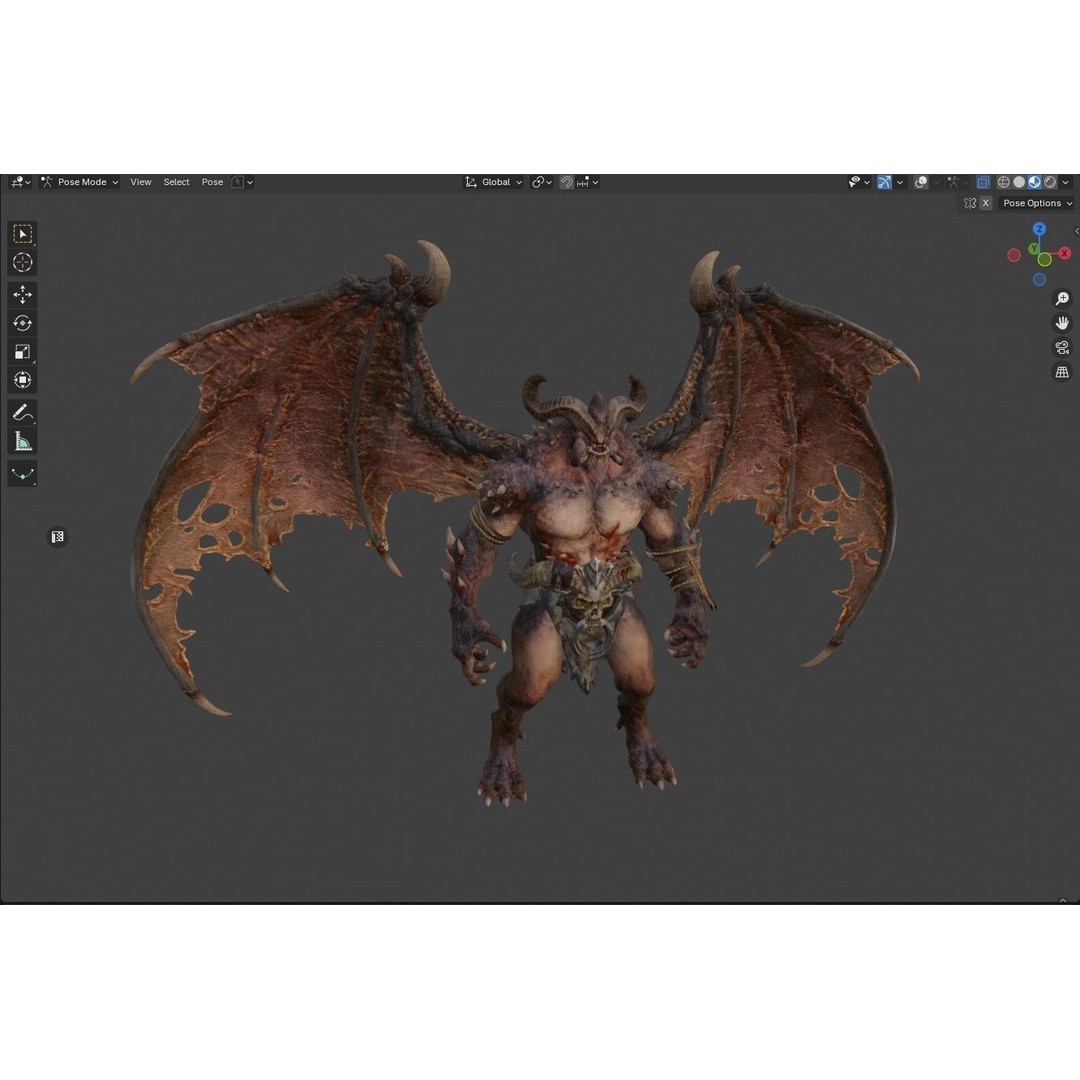Open the snapping options dropdown
The image size is (1080, 1080).
pos(588,182)
